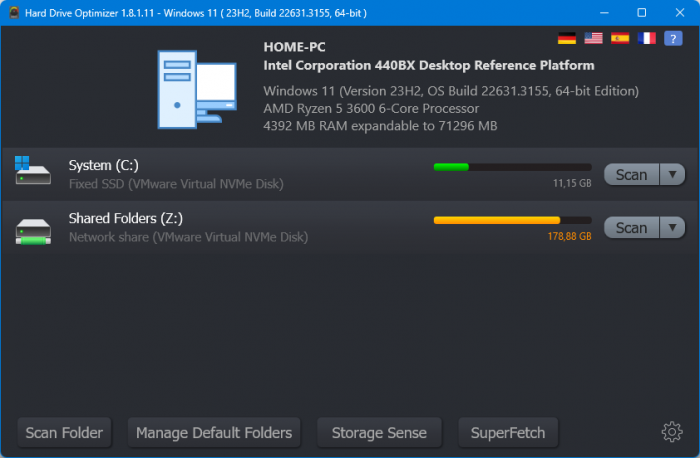Click the Shared Folders (Z:) drive icon

(x=33, y=229)
